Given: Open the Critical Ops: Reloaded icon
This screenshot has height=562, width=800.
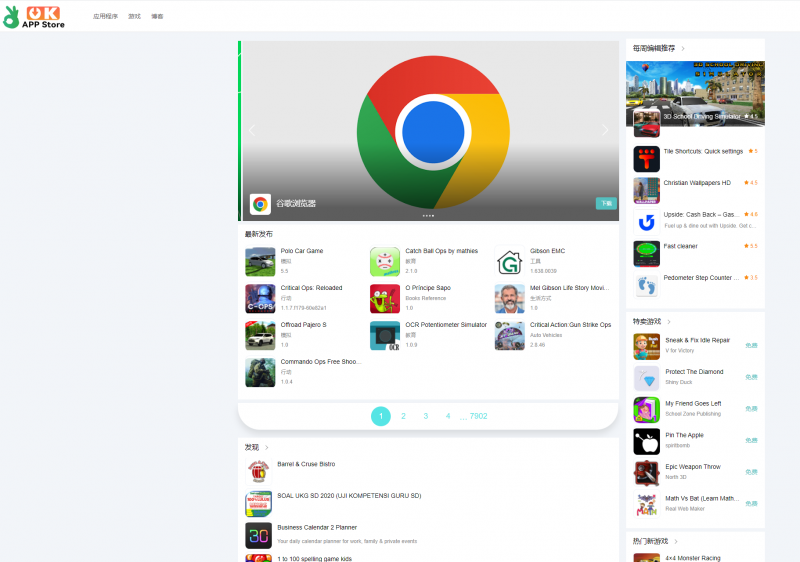Looking at the screenshot, I should coord(260,298).
